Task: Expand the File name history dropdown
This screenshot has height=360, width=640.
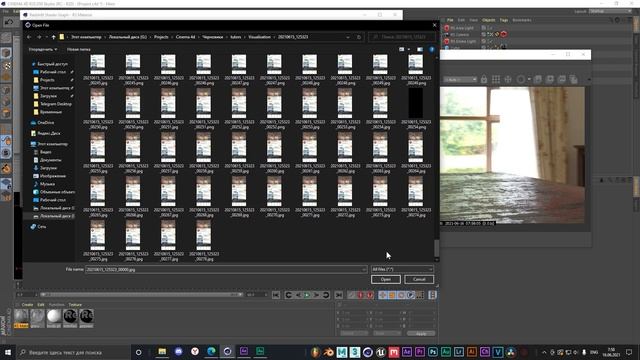Action: [364, 269]
